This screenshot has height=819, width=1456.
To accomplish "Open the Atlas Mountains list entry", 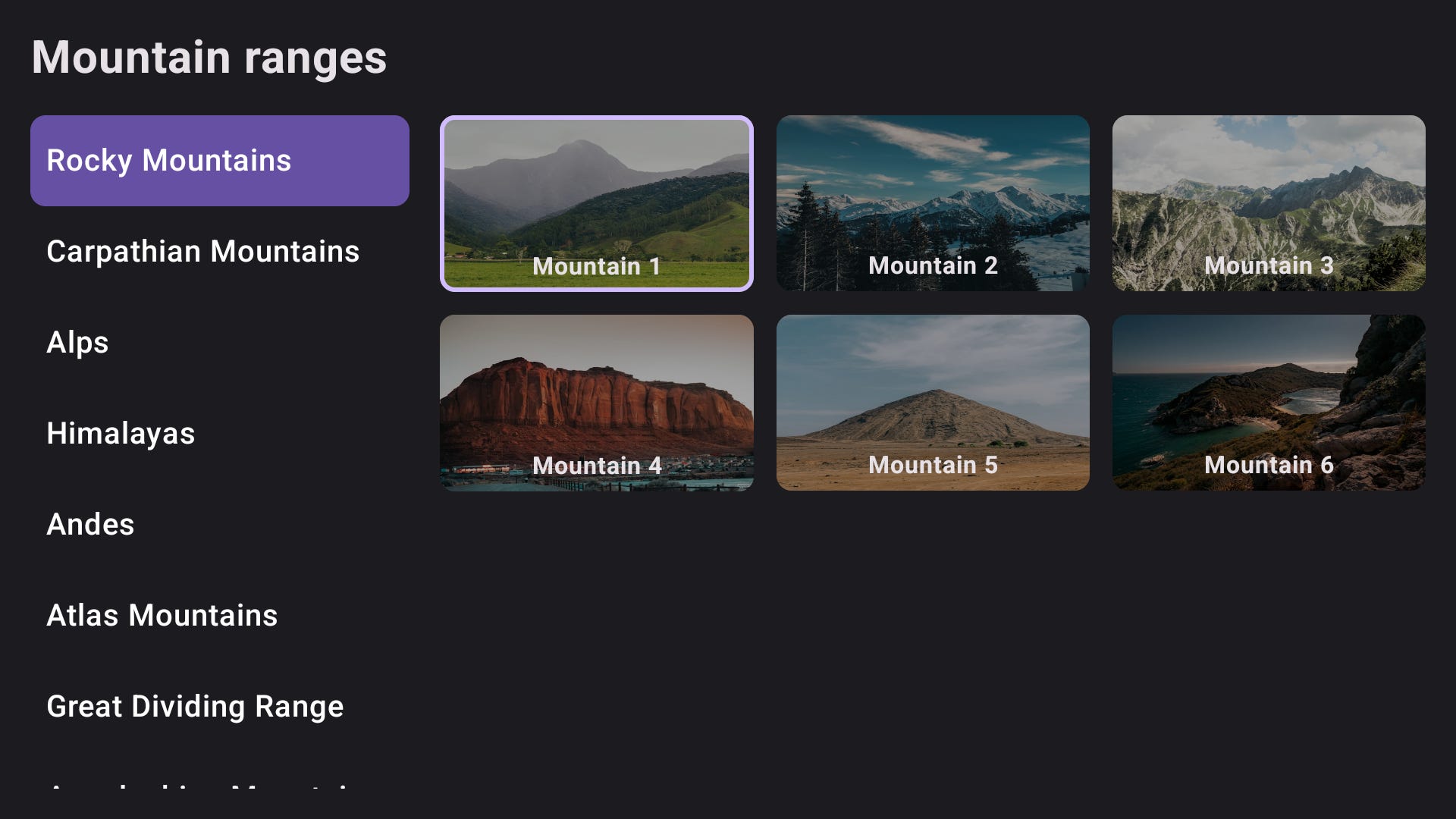I will 162,615.
